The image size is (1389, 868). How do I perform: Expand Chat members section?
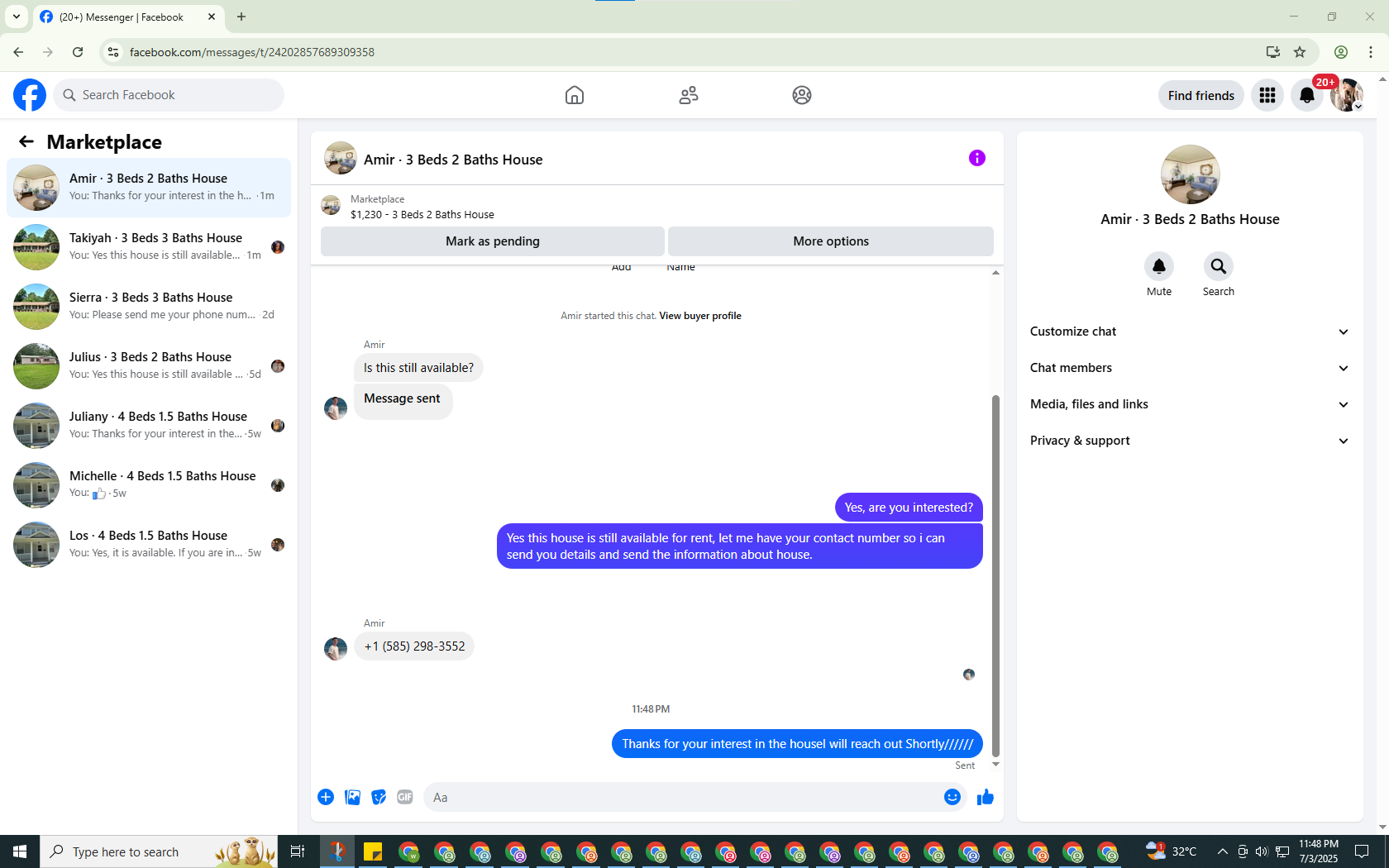click(x=1190, y=368)
